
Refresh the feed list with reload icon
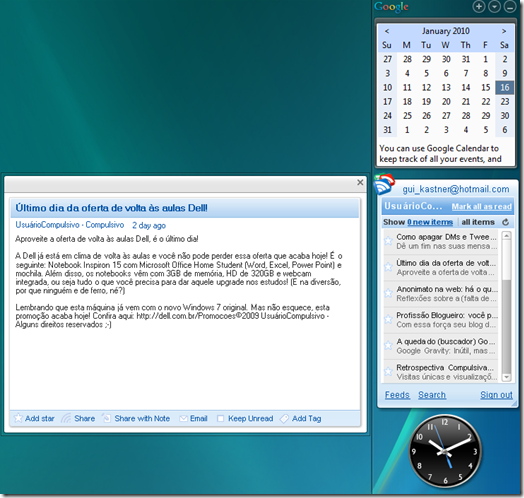click(506, 222)
